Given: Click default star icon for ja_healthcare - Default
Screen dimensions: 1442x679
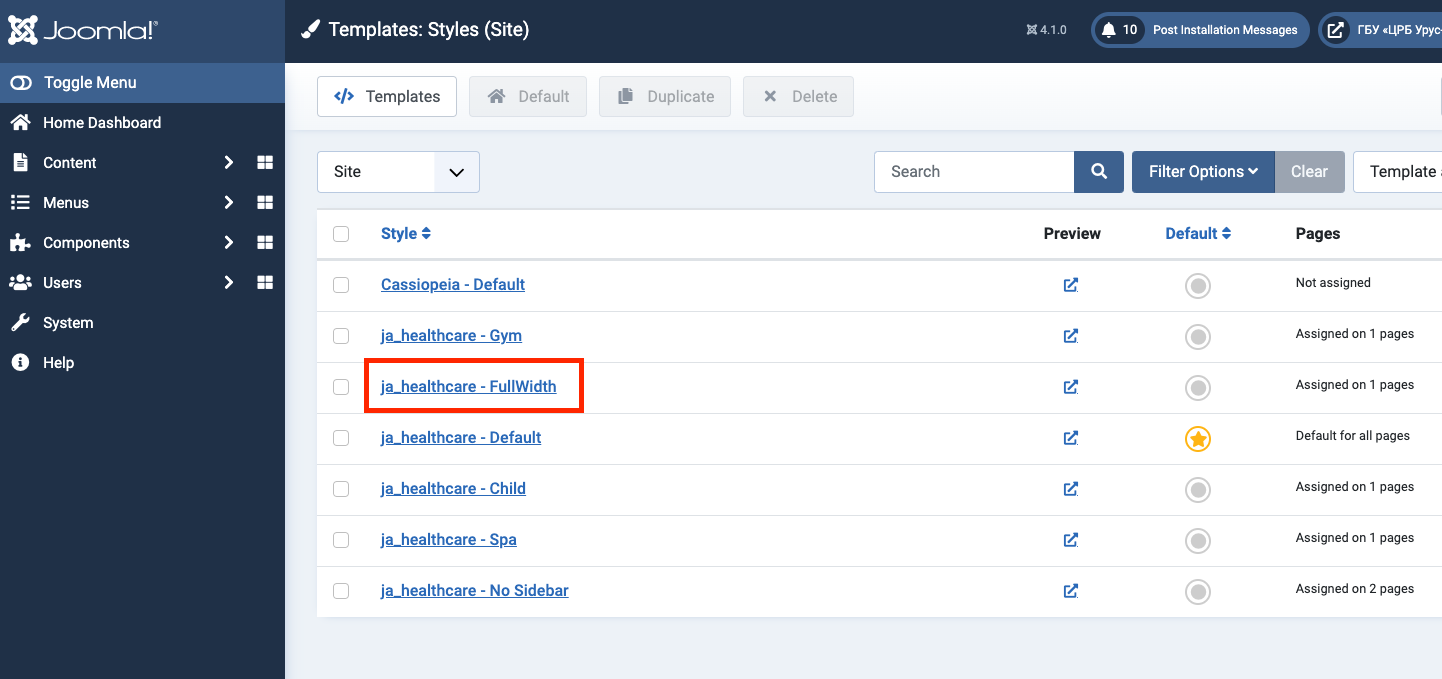Looking at the screenshot, I should [x=1197, y=438].
